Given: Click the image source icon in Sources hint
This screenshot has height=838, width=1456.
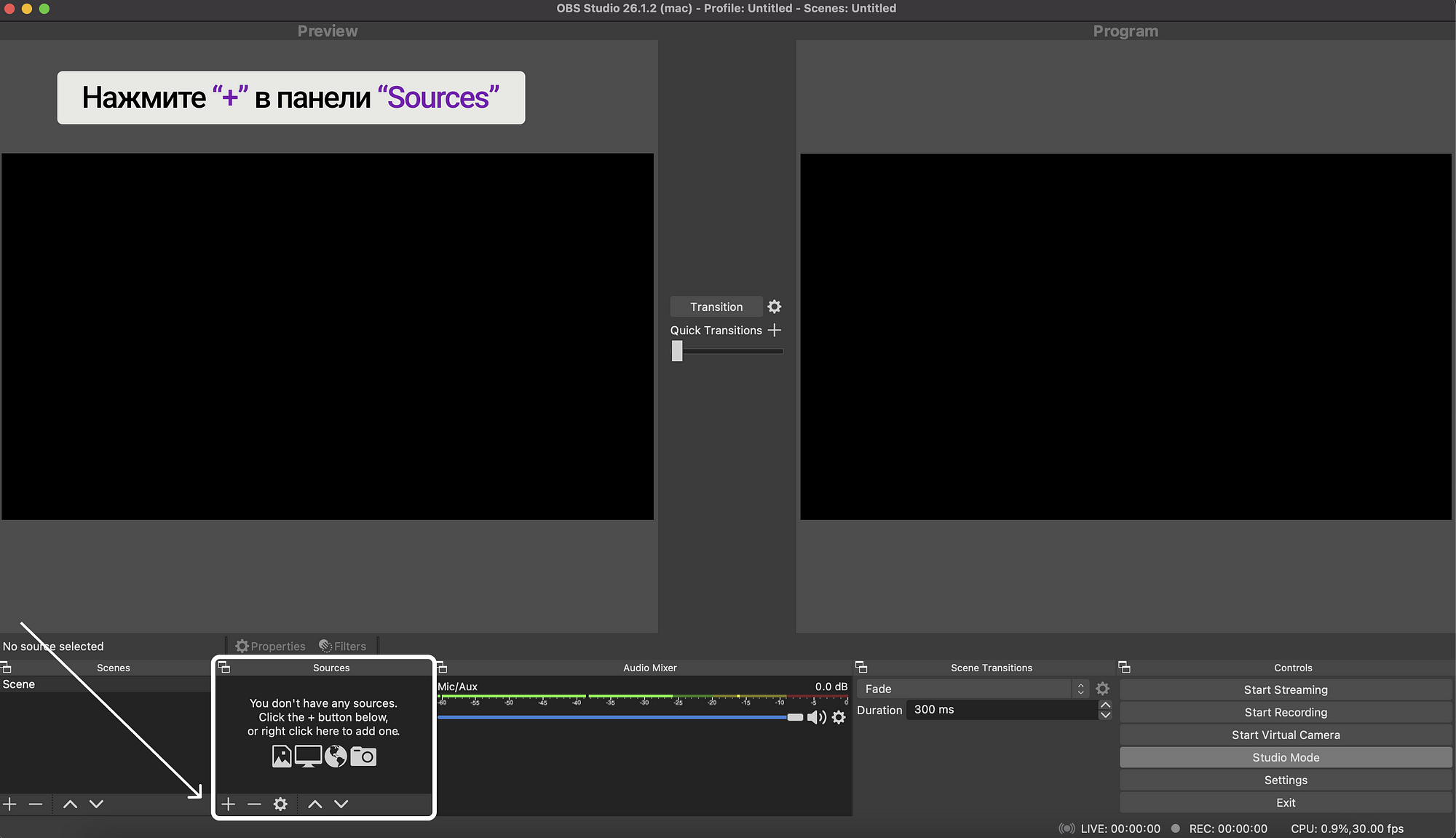Looking at the screenshot, I should click(282, 756).
